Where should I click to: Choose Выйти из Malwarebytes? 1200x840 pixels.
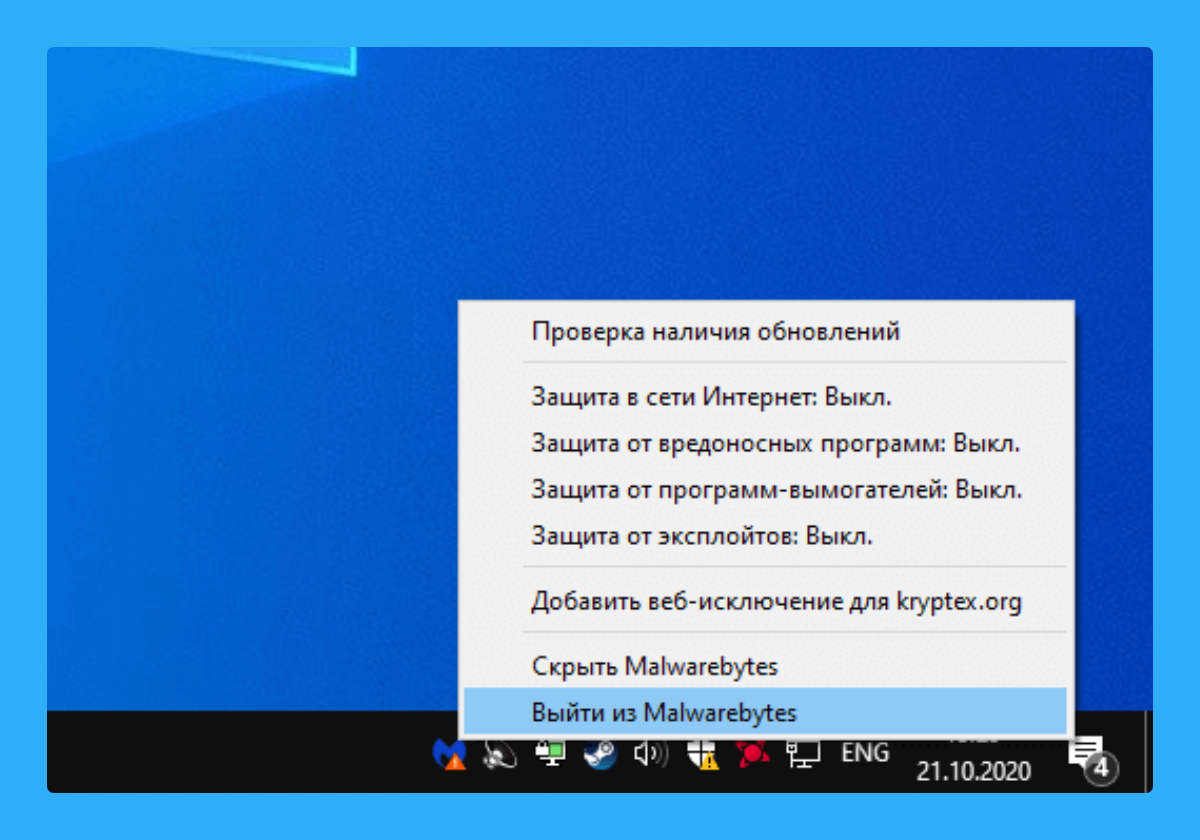pyautogui.click(x=765, y=712)
